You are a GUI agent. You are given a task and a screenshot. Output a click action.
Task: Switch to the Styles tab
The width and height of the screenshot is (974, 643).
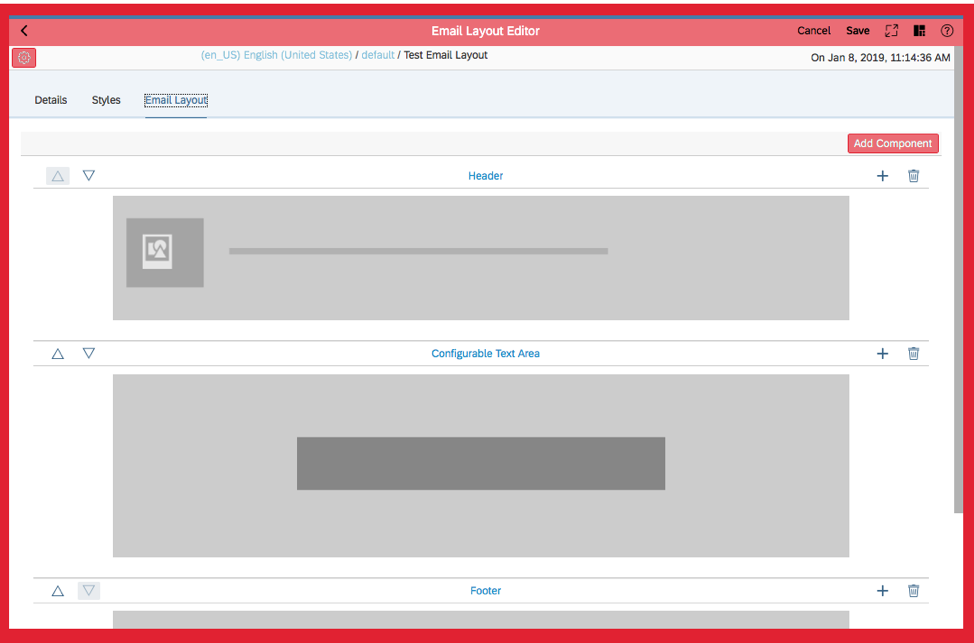106,100
